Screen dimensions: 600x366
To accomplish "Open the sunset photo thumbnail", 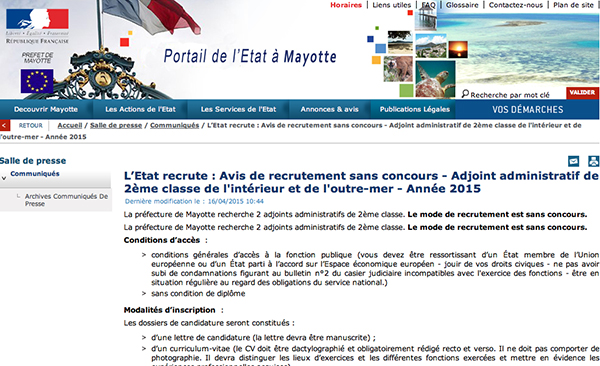I will pos(458,50).
